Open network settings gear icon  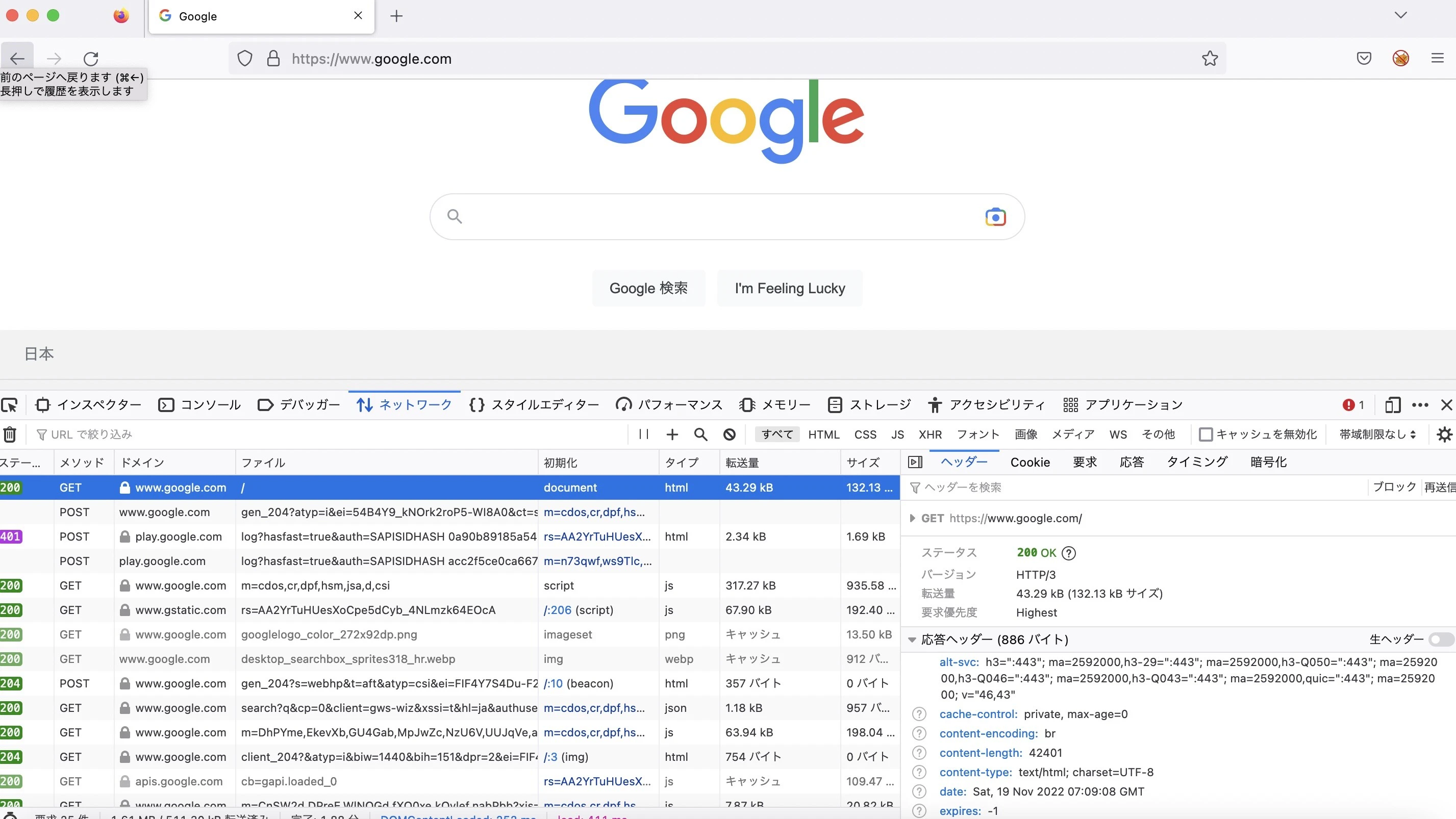tap(1444, 434)
